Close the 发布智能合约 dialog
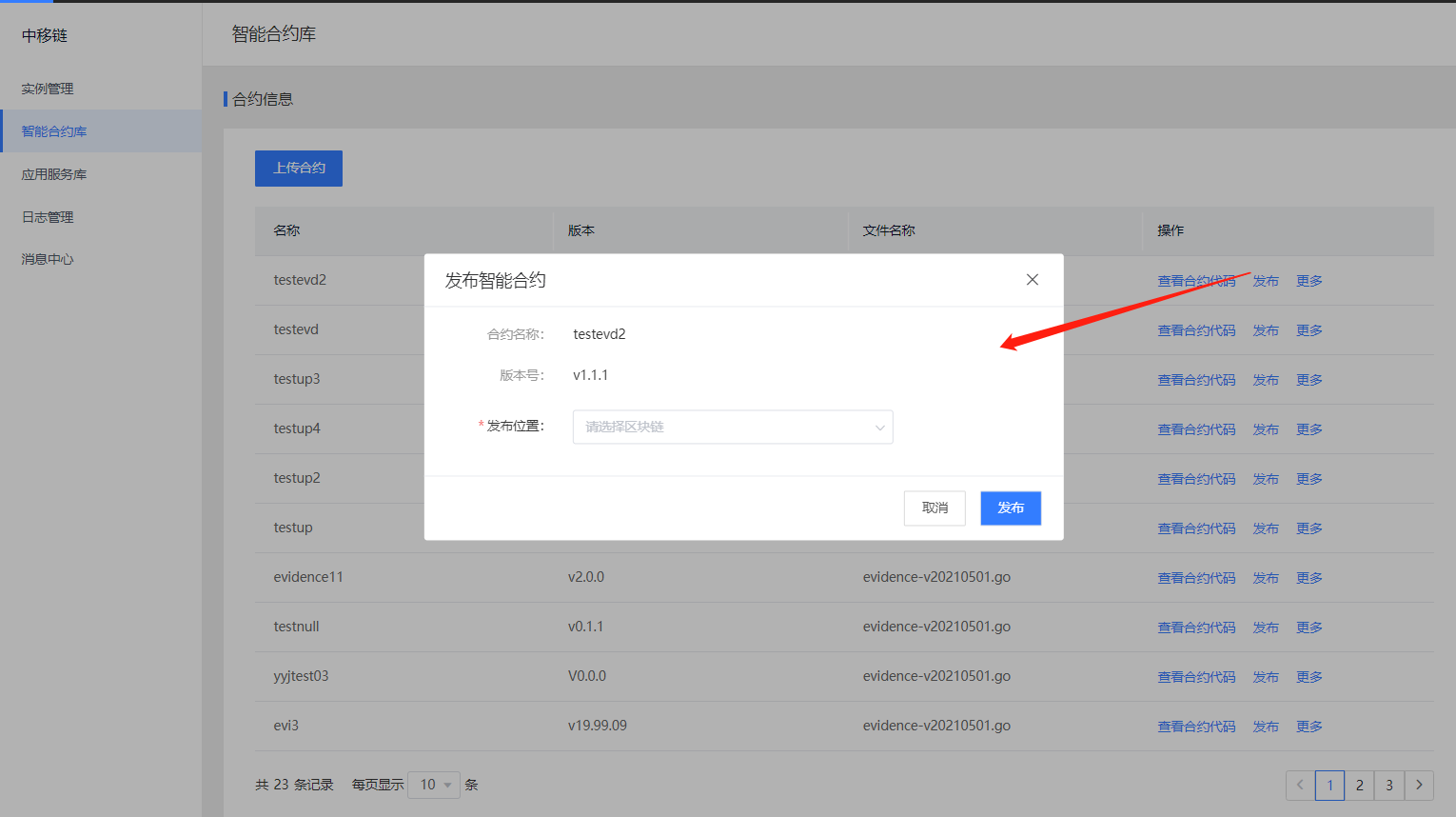 [x=1032, y=279]
